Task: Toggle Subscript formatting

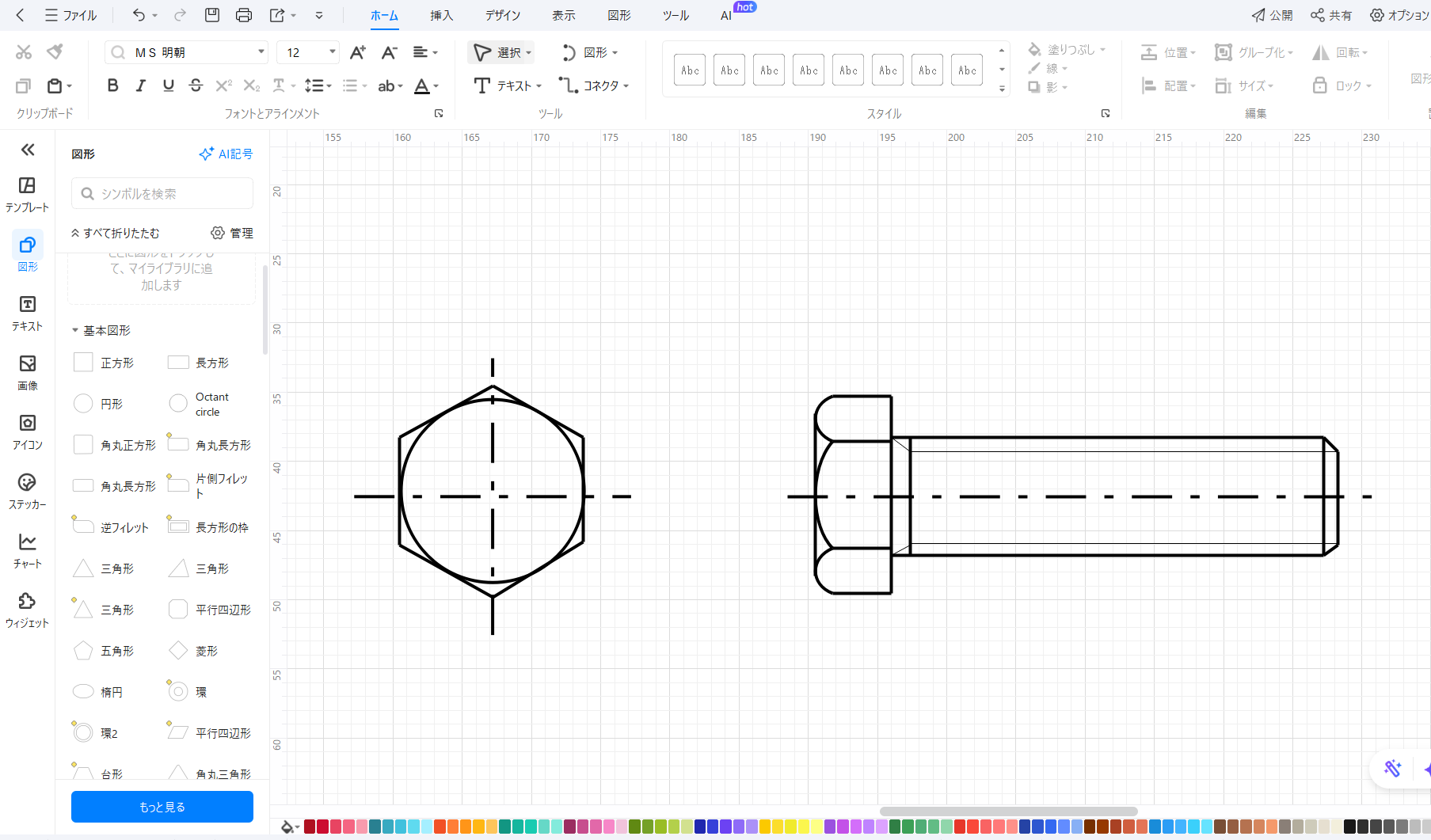Action: (x=252, y=86)
